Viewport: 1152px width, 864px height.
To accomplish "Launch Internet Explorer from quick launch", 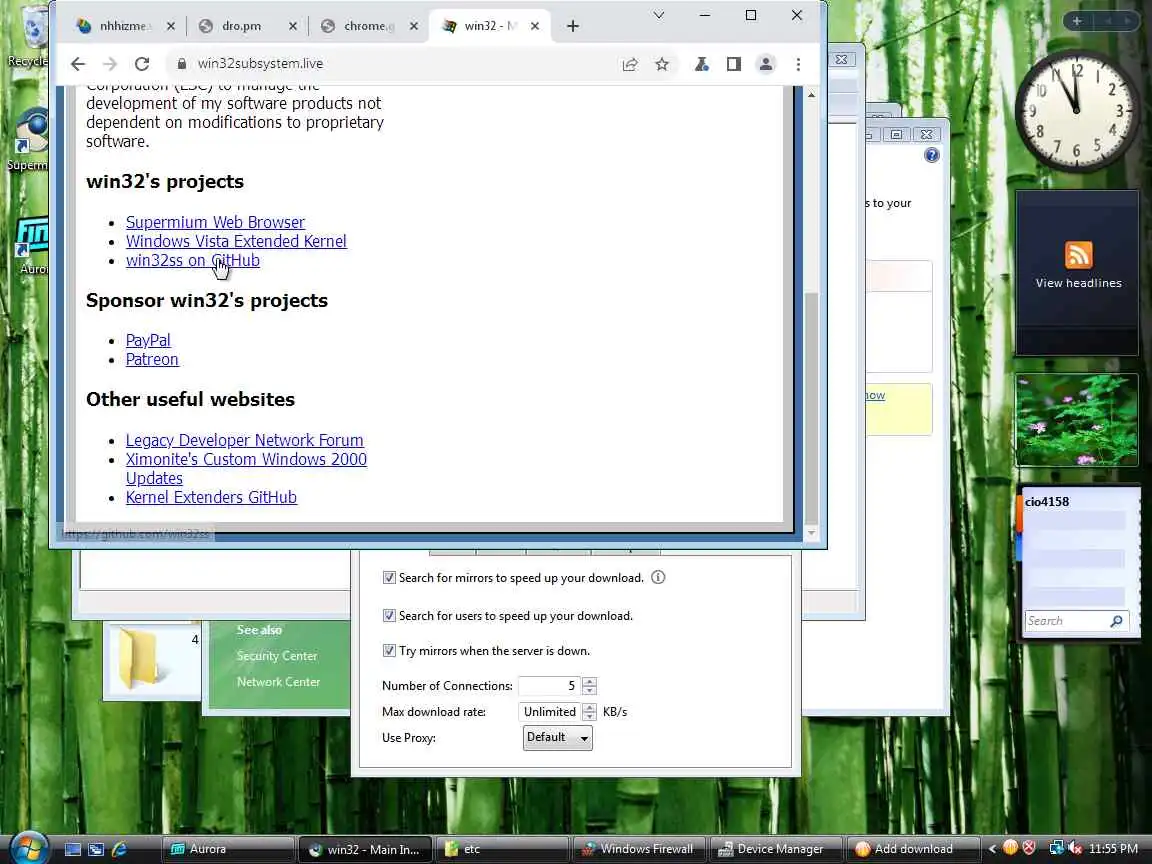I will (x=120, y=849).
